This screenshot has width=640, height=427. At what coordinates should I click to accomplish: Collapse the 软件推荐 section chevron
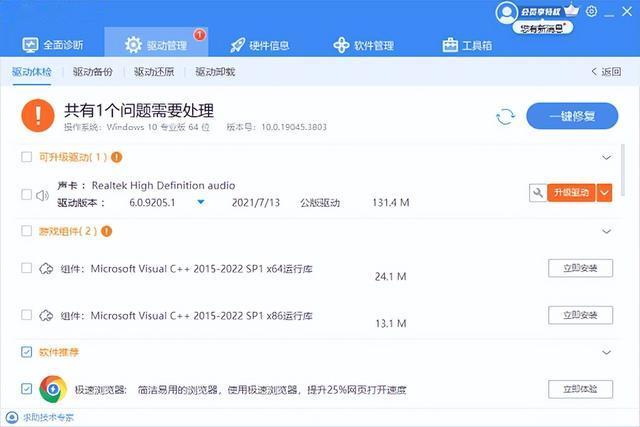(607, 352)
